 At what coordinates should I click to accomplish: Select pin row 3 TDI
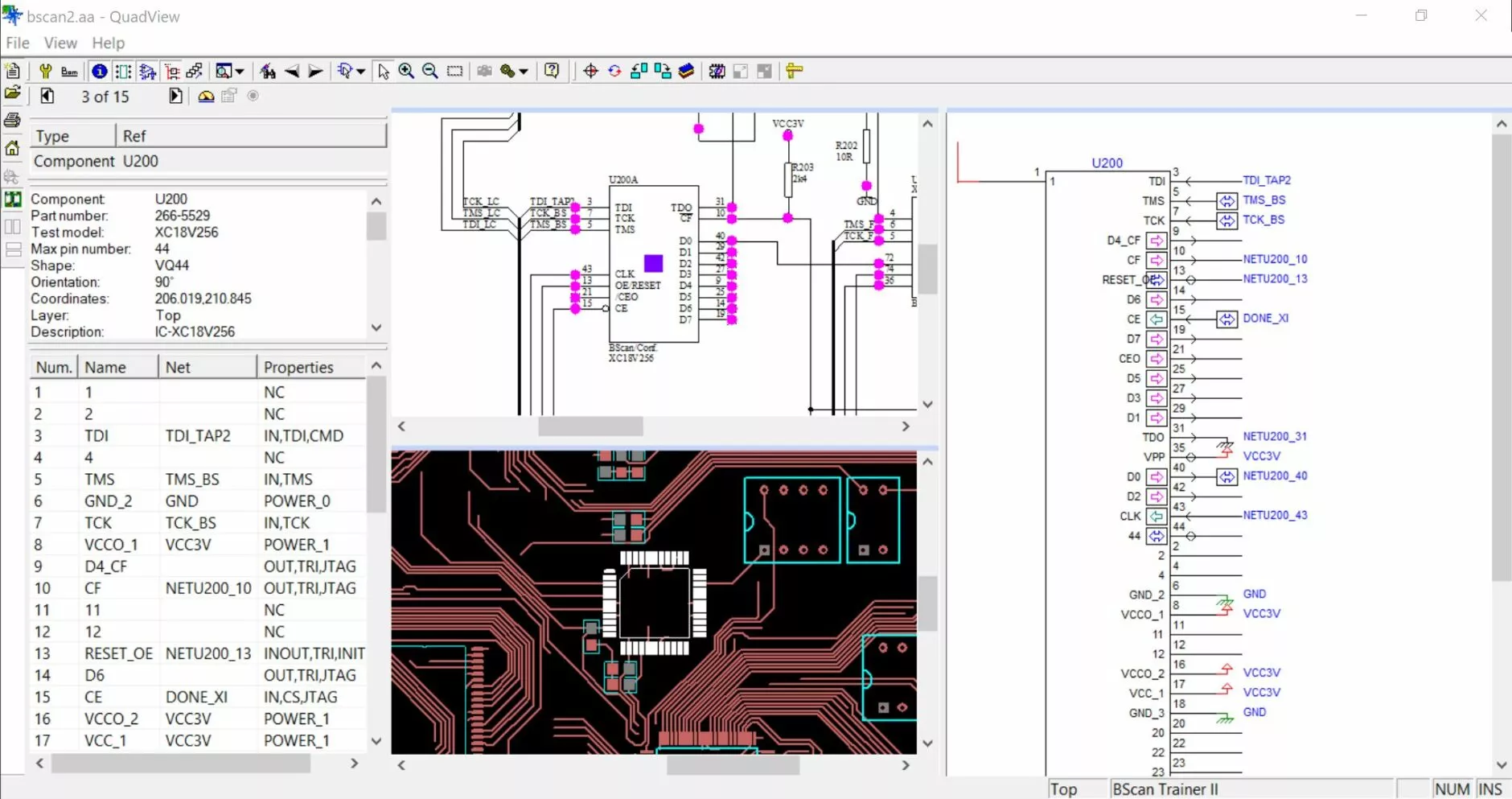[x=198, y=435]
